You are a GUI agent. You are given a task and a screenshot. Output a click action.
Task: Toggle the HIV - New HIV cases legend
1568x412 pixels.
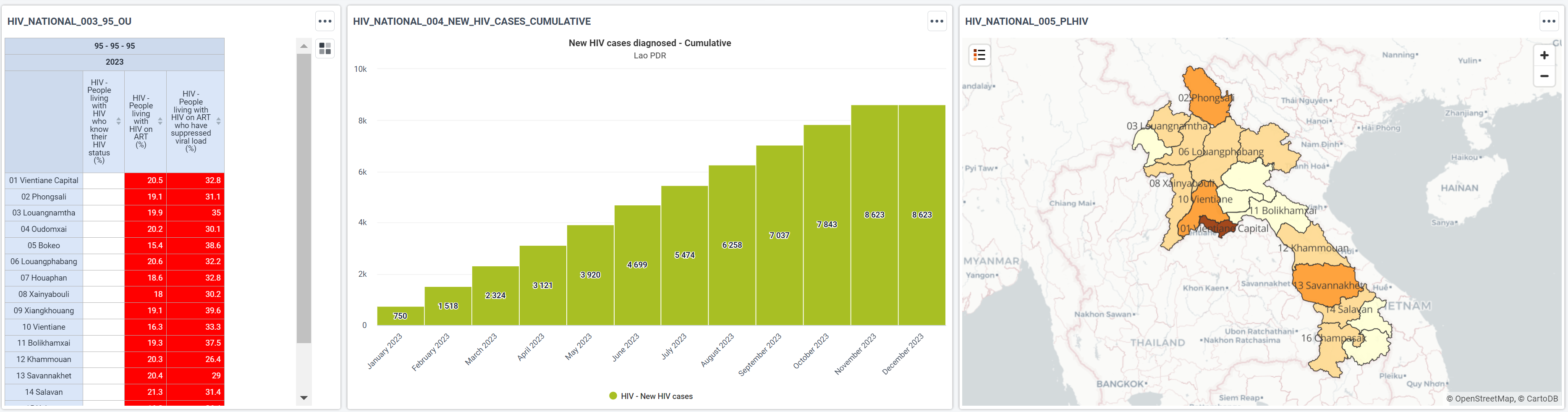(651, 396)
